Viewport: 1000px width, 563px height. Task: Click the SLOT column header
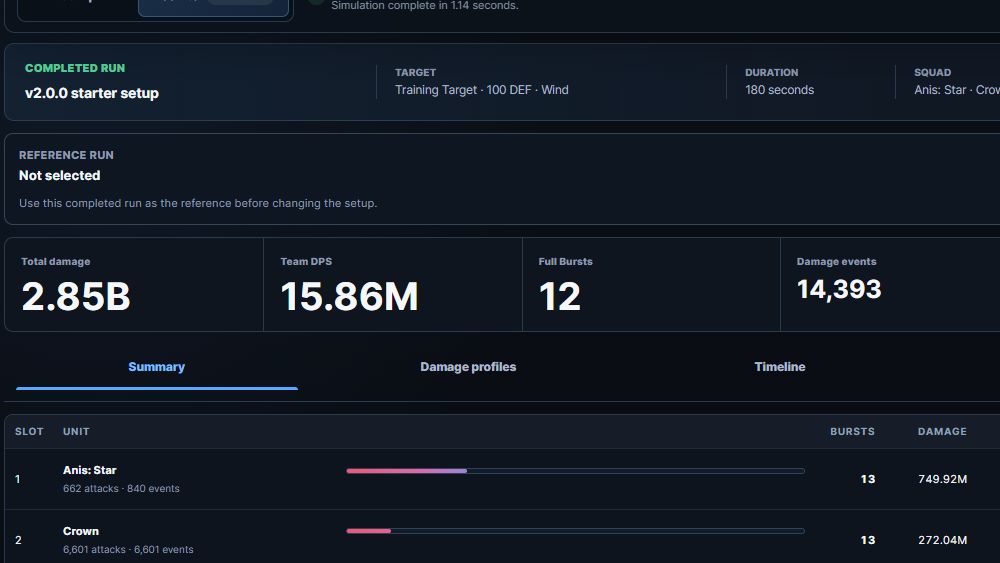point(29,432)
